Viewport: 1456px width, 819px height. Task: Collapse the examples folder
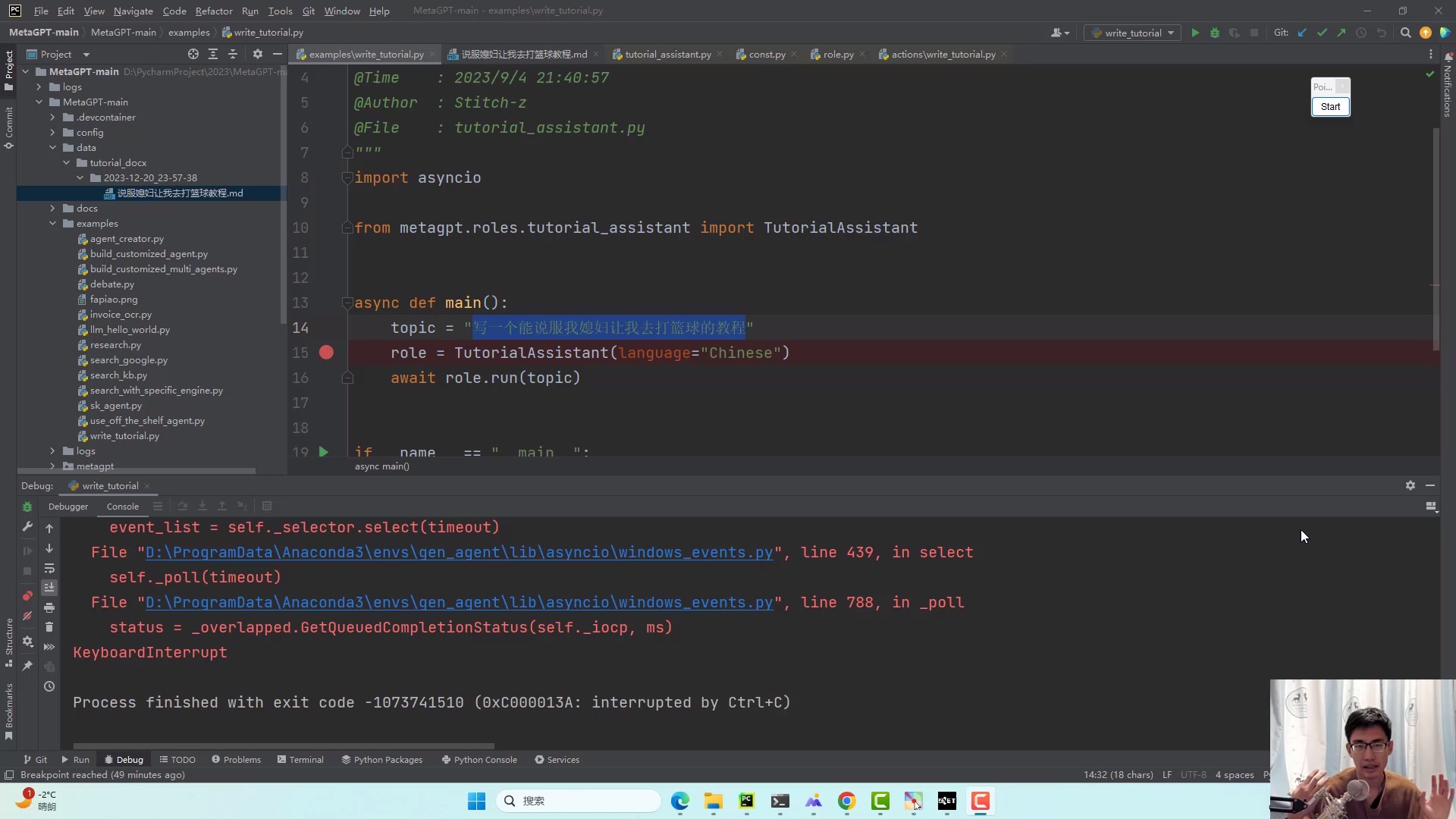coord(52,223)
